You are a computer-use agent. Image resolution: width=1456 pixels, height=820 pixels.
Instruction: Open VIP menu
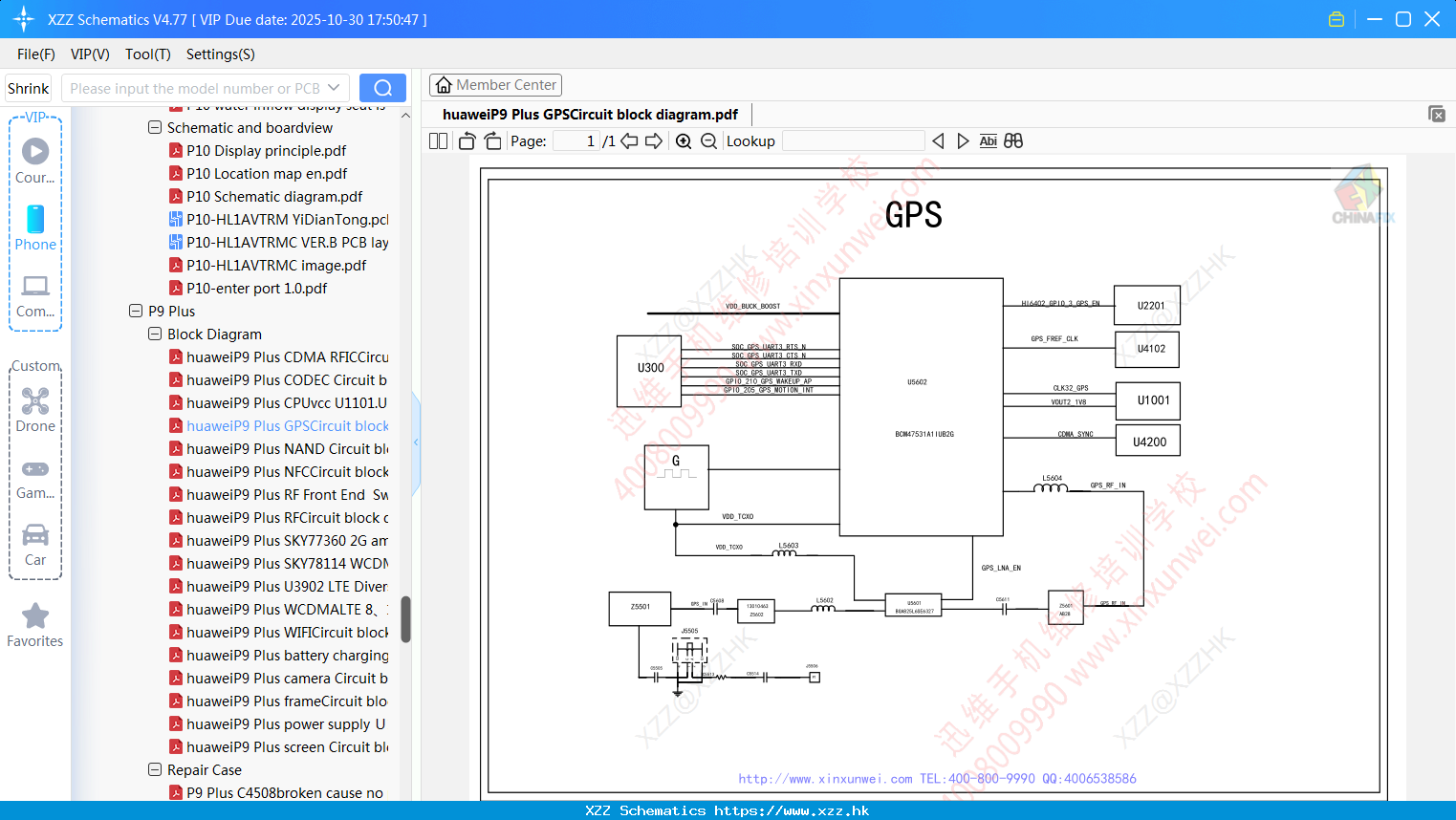(x=90, y=54)
